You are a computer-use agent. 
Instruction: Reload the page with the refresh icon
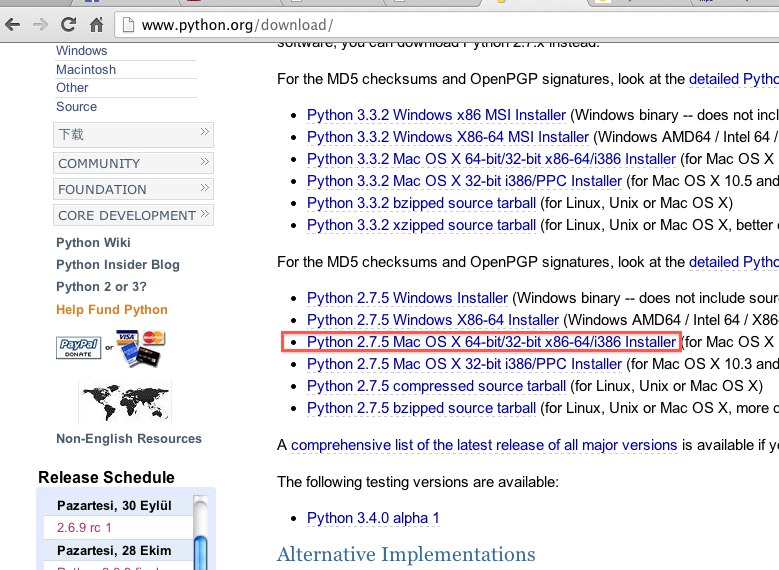(68, 24)
